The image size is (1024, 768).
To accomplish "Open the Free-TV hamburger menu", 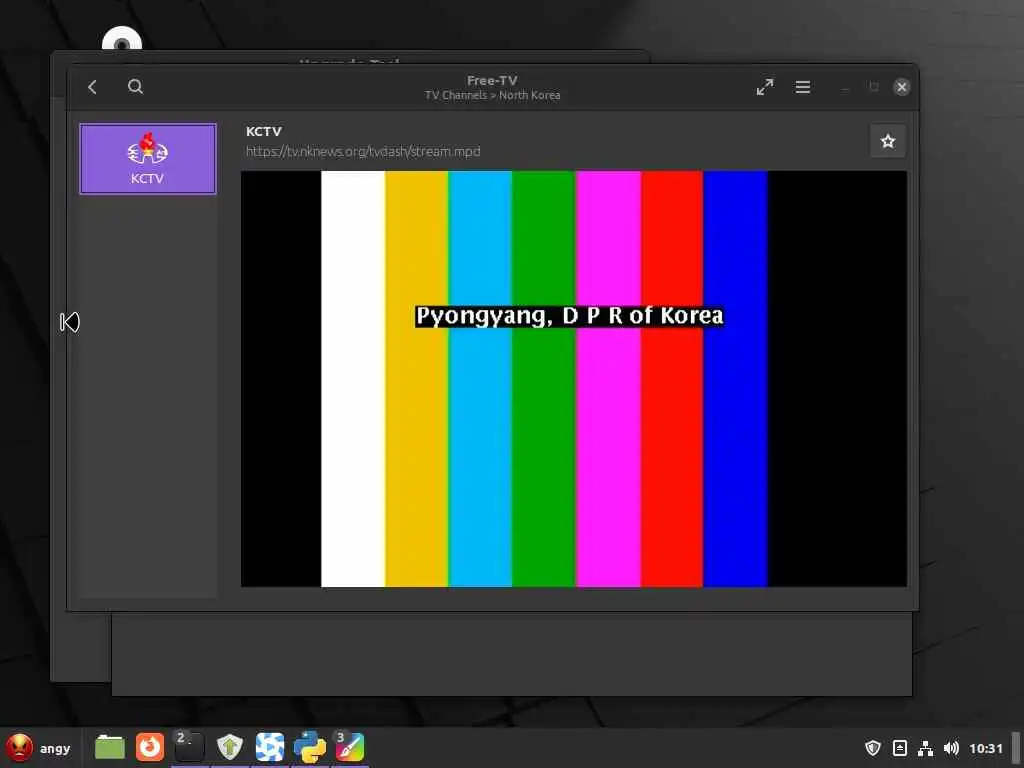I will [803, 87].
